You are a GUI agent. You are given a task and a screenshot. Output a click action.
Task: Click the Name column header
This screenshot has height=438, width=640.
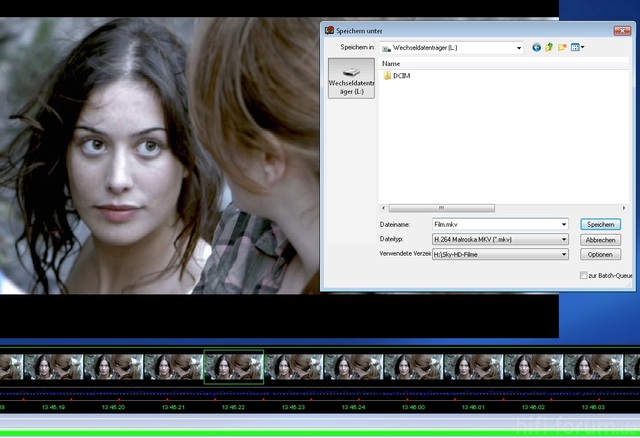click(x=504, y=64)
